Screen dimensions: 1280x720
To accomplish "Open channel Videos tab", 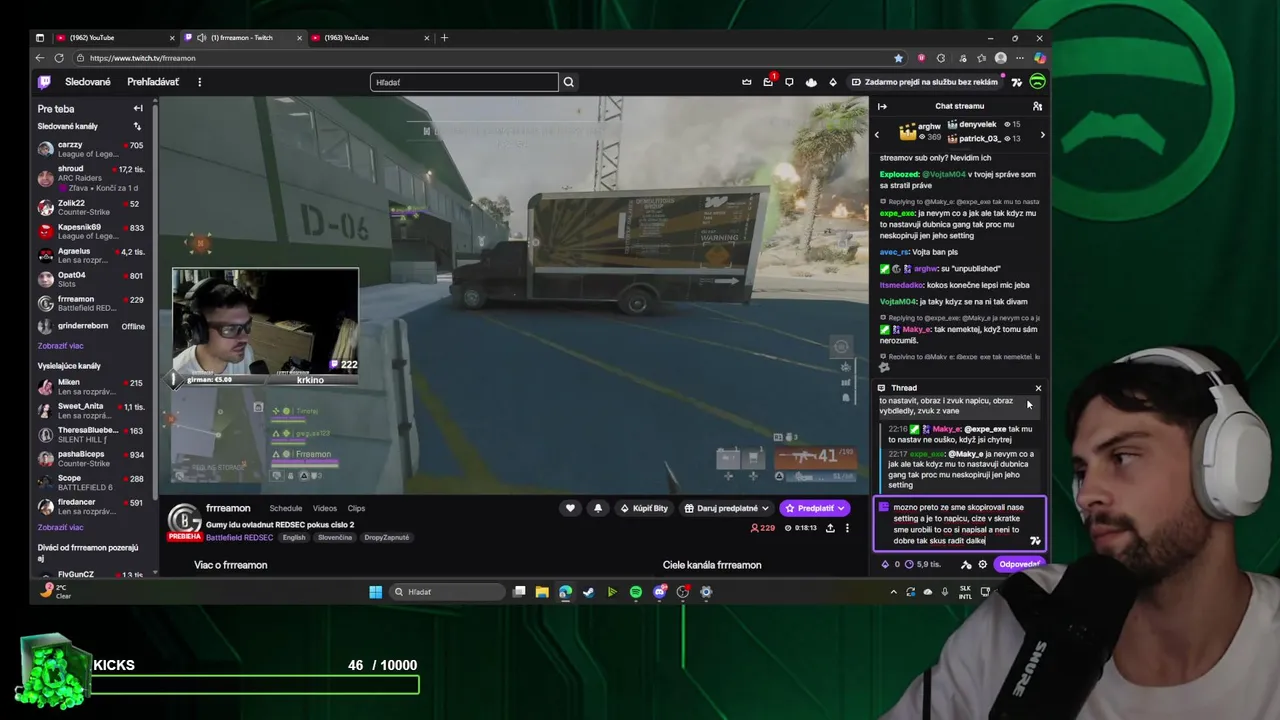I will tap(325, 508).
